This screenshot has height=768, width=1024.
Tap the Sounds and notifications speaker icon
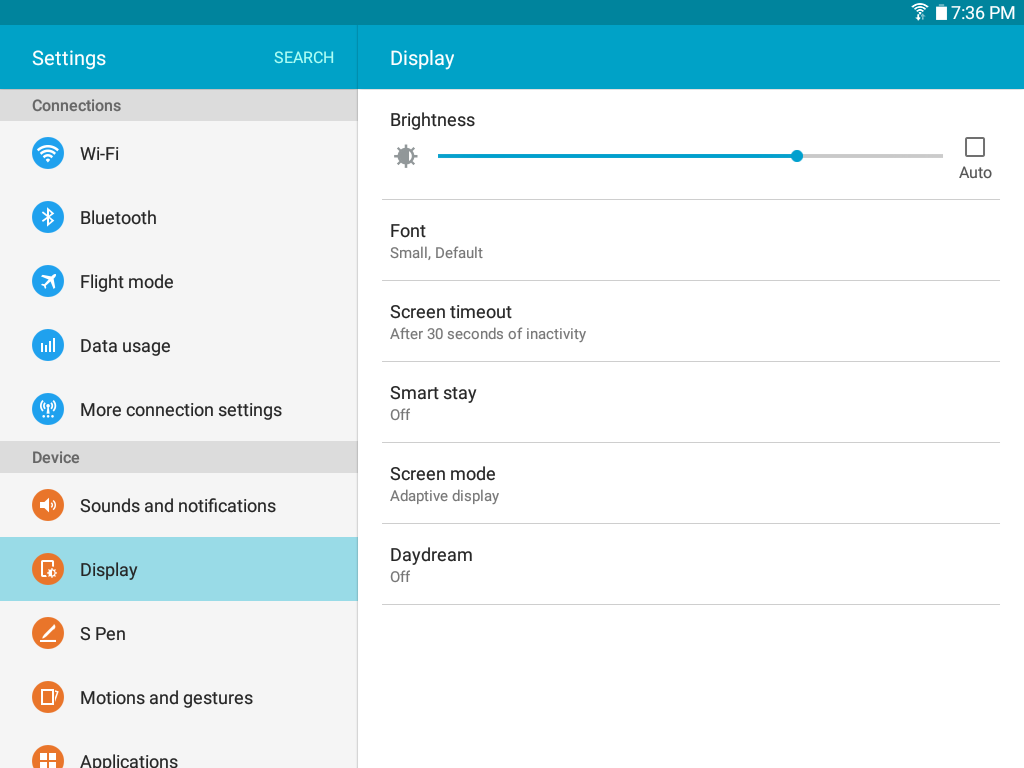(48, 505)
